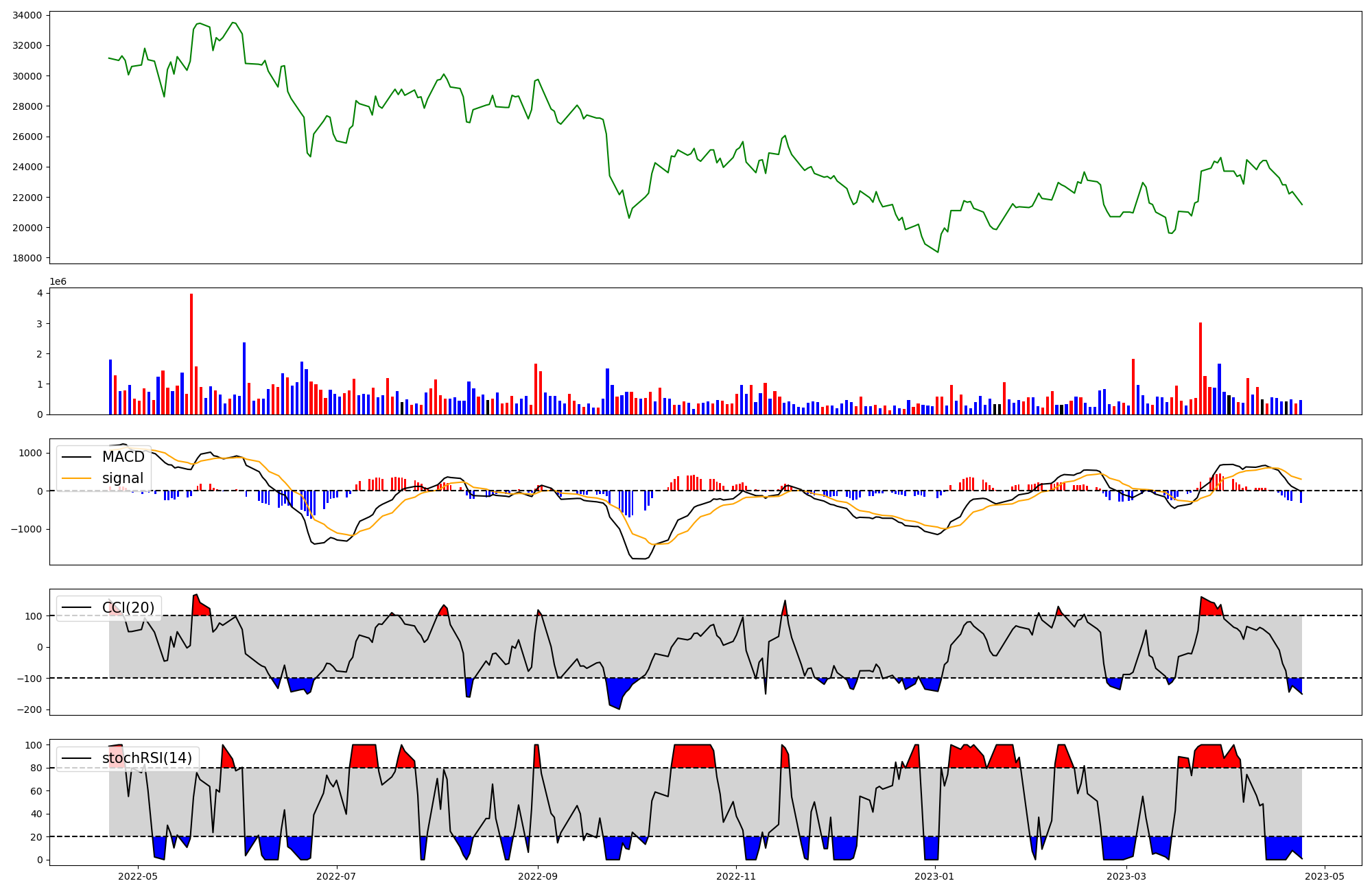Click the stochRSI(14) legend label
Image resolution: width=1372 pixels, height=892 pixels.
click(147, 758)
